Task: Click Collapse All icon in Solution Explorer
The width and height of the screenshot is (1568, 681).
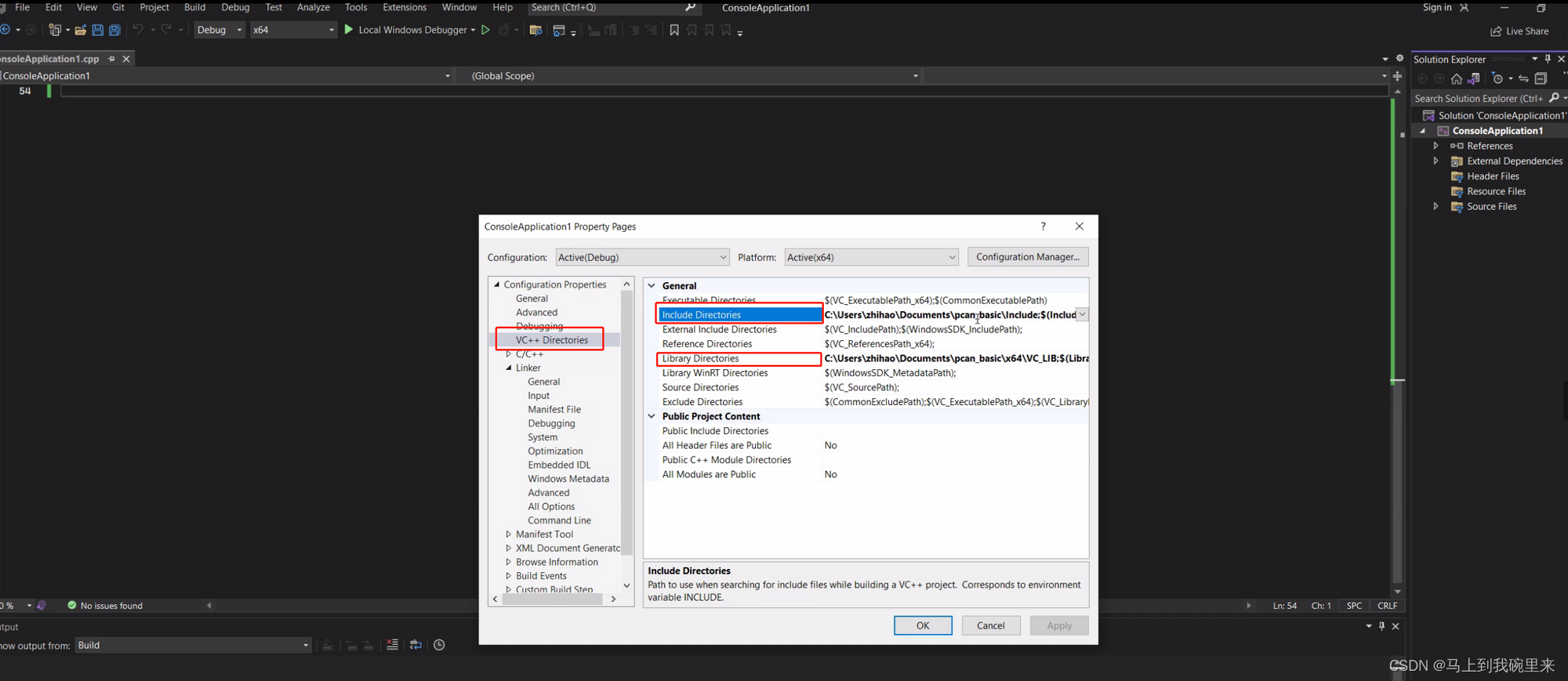Action: point(1541,78)
